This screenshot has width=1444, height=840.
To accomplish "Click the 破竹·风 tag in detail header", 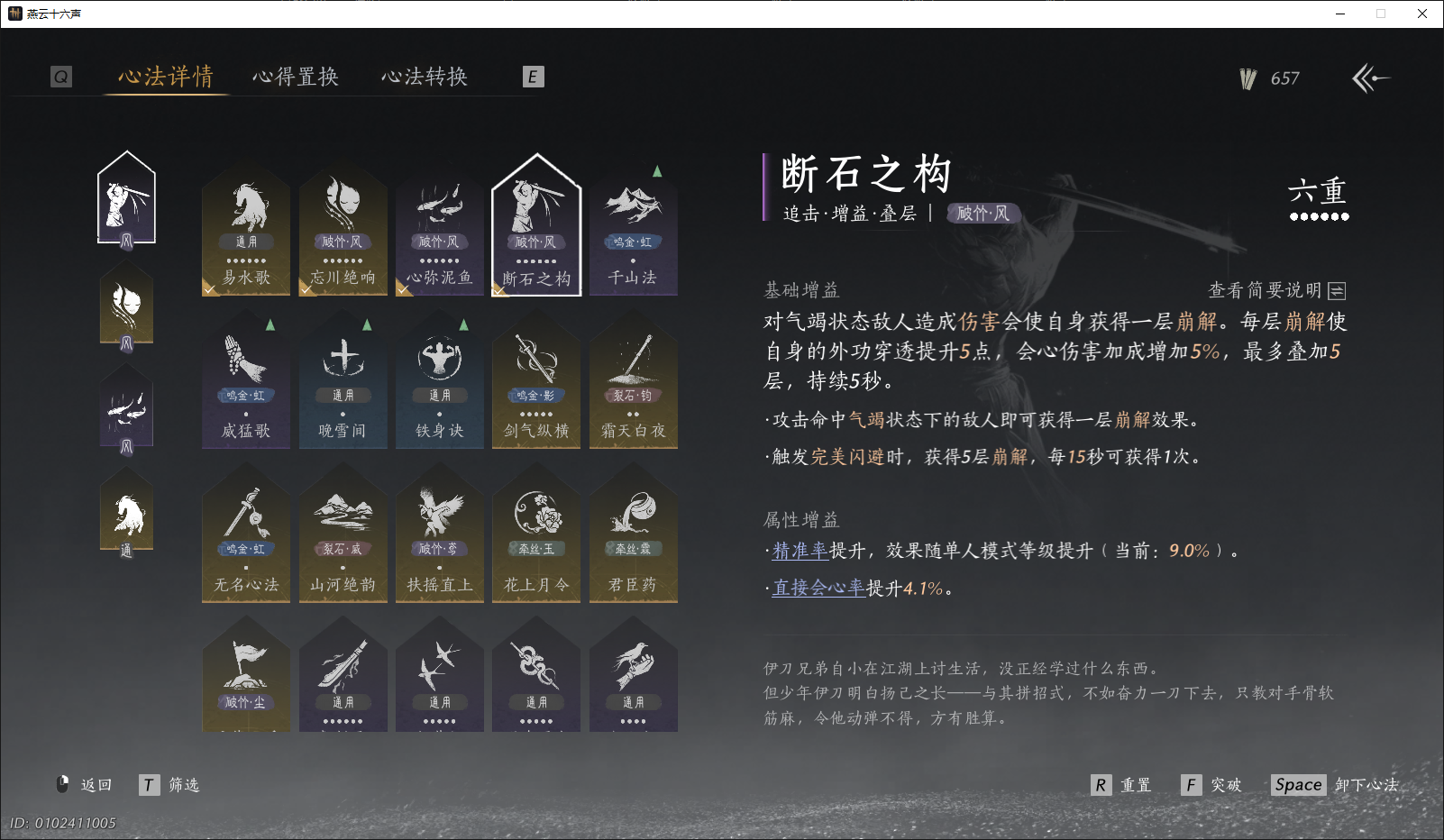I will coord(983,214).
